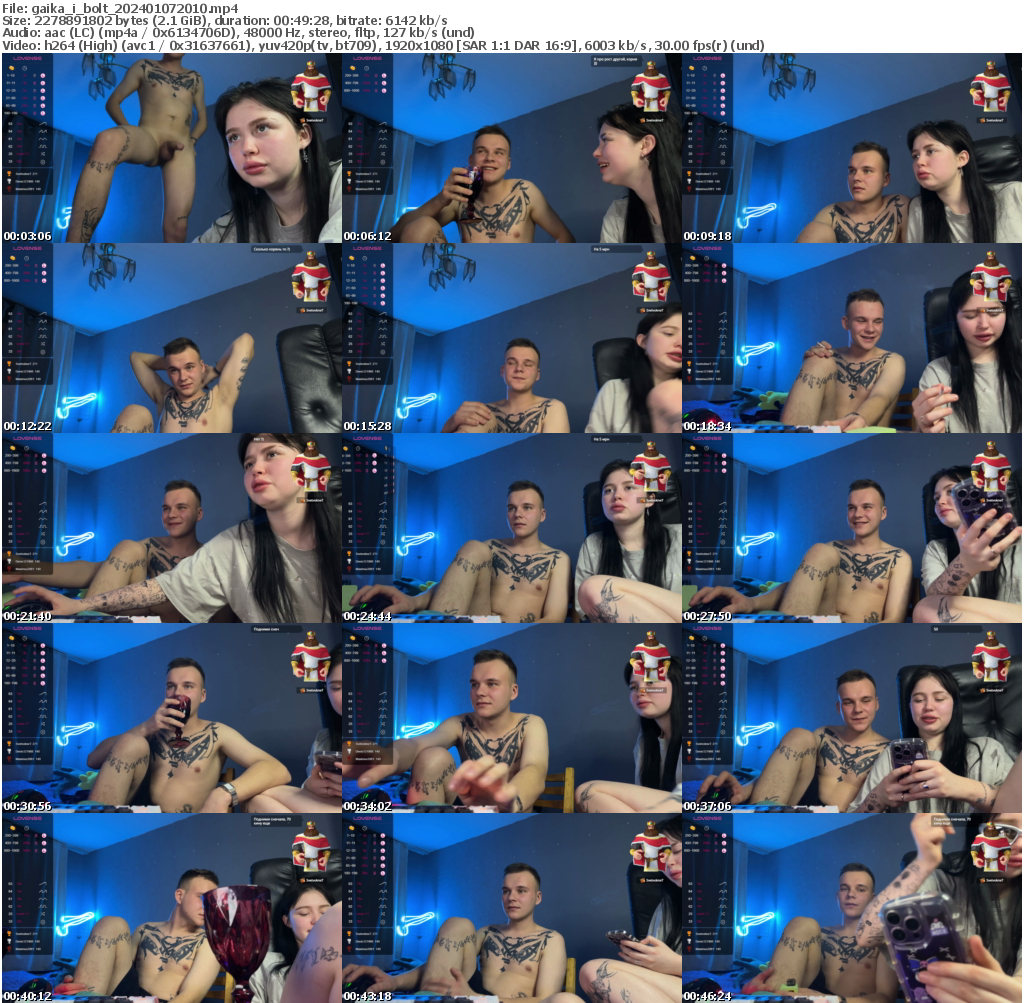
Task: Select the thumbnail stamped 00:34:02
Action: click(x=511, y=718)
